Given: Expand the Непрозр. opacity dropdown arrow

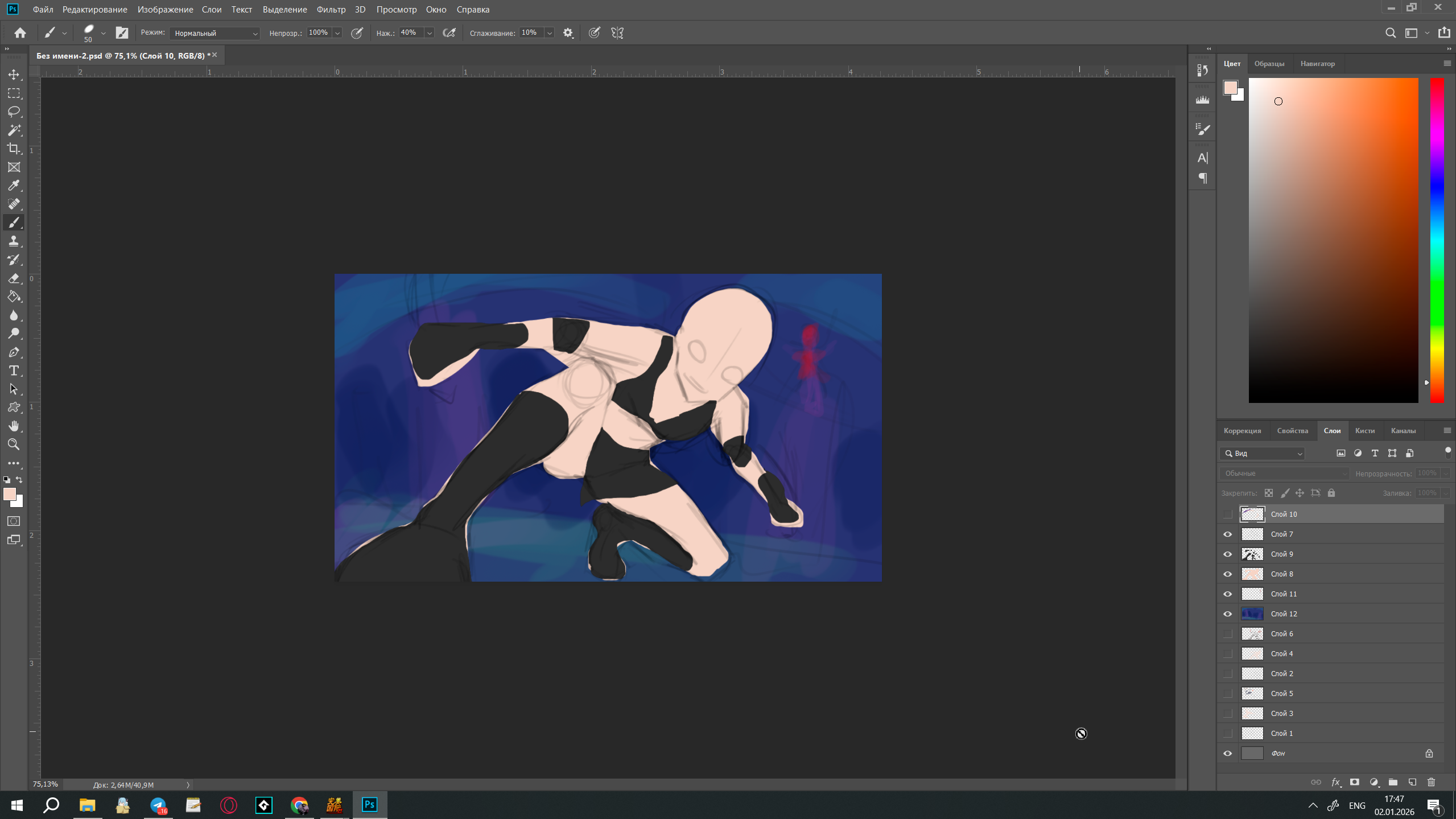Looking at the screenshot, I should [337, 33].
